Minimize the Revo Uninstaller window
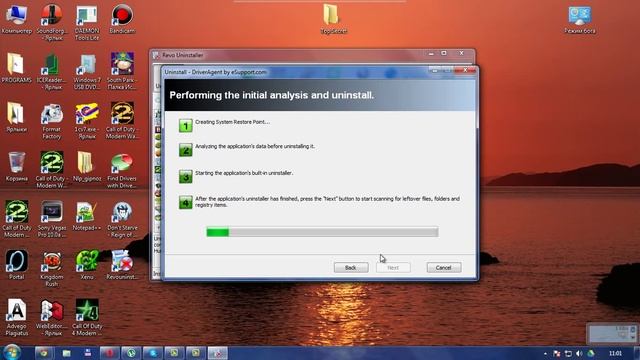 click(x=431, y=53)
